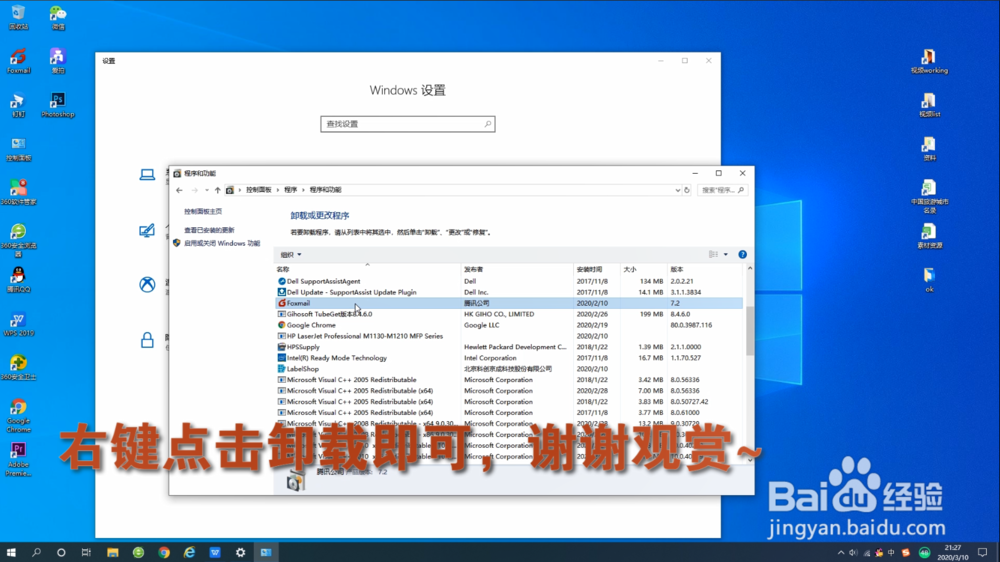1000x562 pixels.
Task: Open the WeChat desktop icon
Action: click(x=58, y=17)
